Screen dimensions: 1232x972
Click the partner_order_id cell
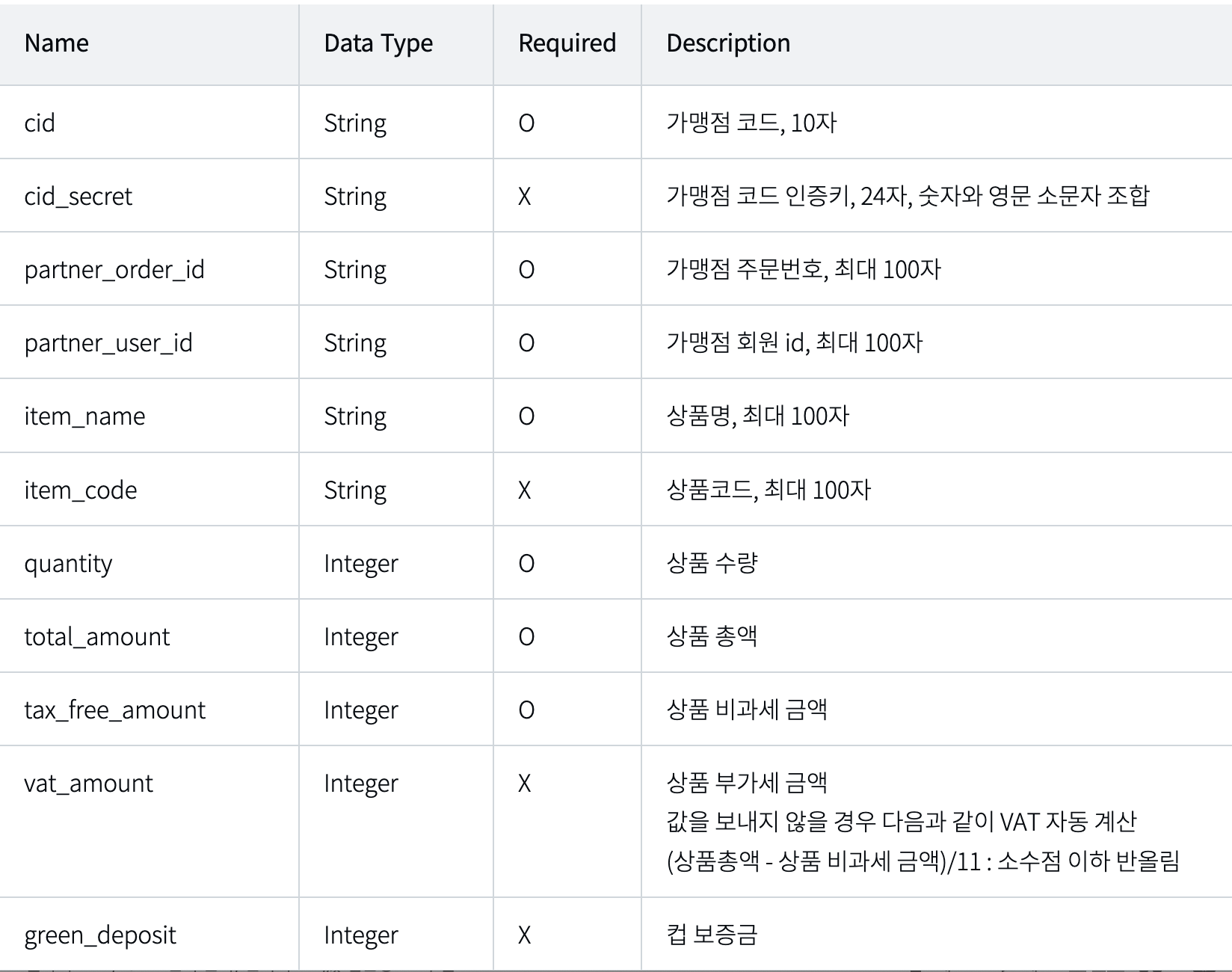pyautogui.click(x=114, y=269)
